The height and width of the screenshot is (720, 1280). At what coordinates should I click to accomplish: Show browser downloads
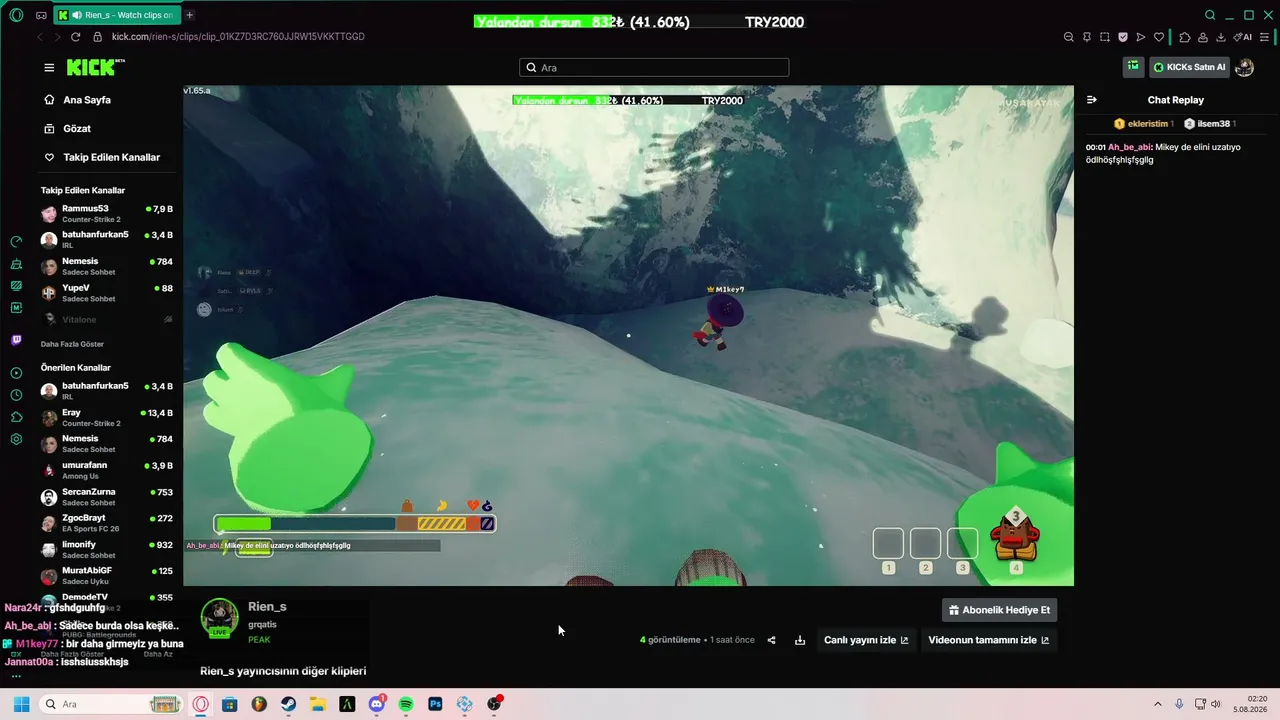(1221, 37)
